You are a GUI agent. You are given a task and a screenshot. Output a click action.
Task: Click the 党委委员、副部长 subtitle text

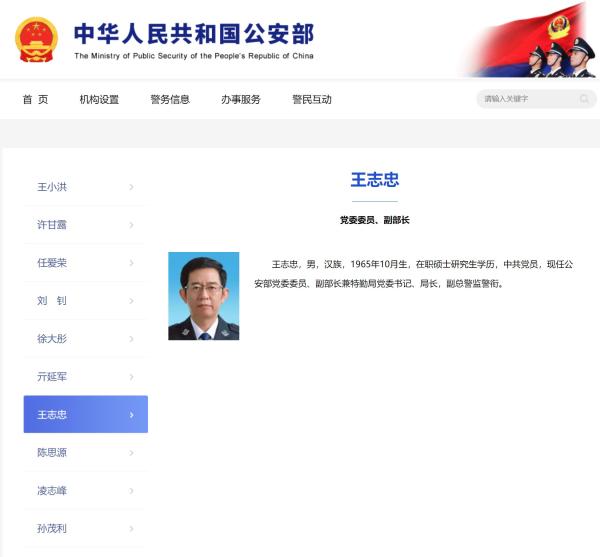375,220
